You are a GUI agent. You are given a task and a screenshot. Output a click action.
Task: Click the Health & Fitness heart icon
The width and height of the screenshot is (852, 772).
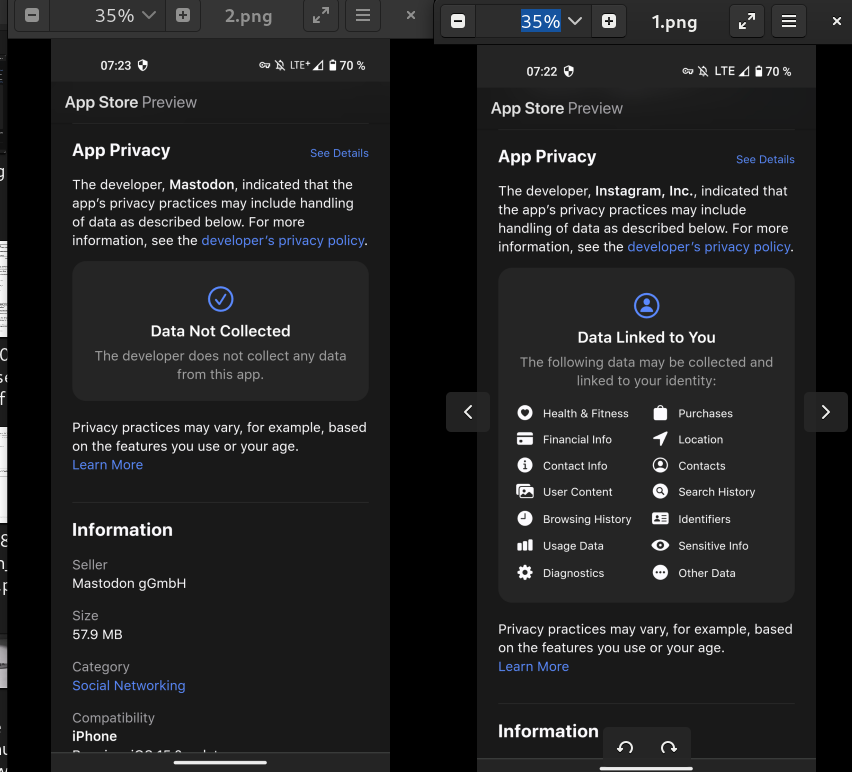[525, 413]
